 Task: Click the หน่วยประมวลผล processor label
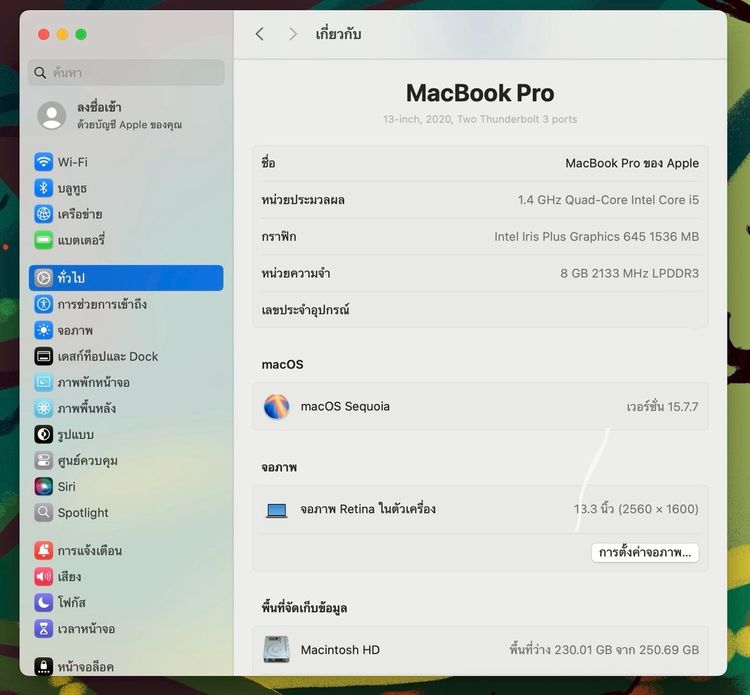coord(303,200)
